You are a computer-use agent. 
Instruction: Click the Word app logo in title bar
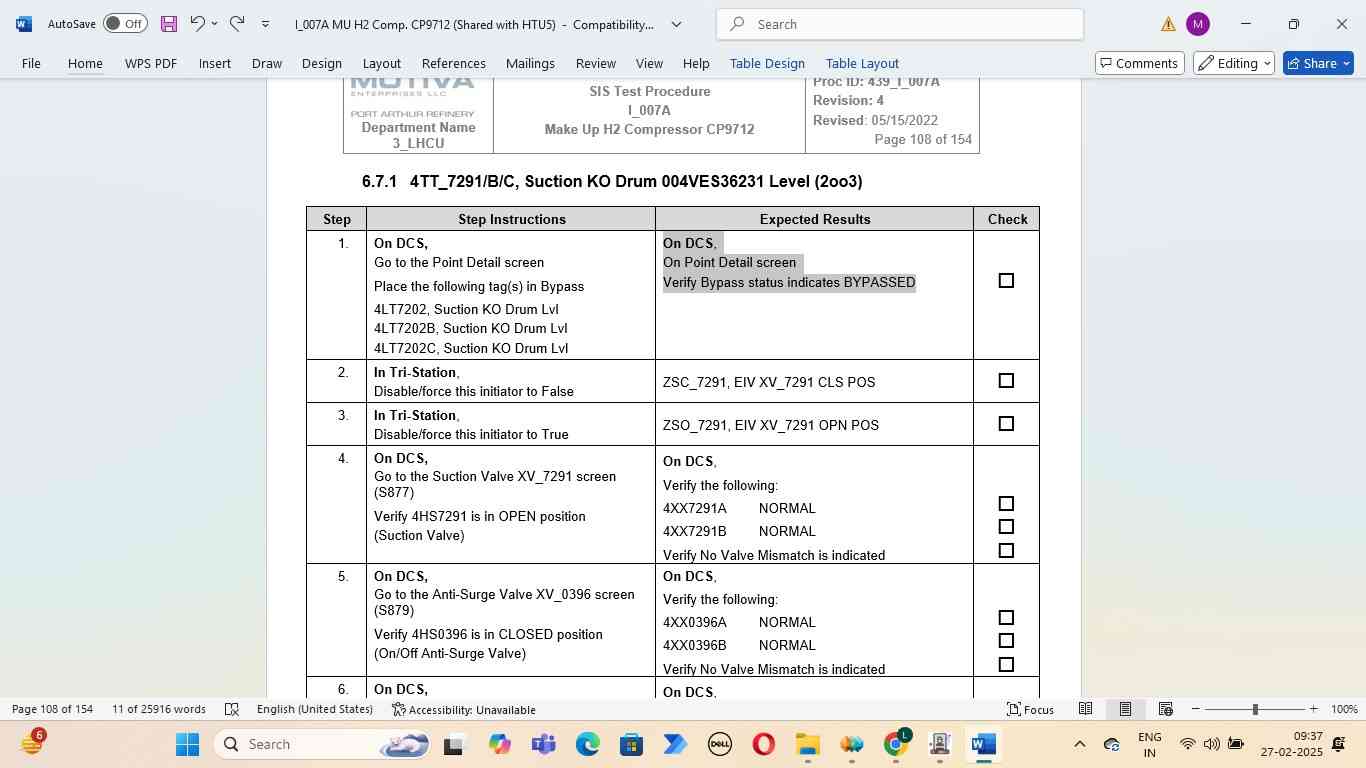coord(24,24)
